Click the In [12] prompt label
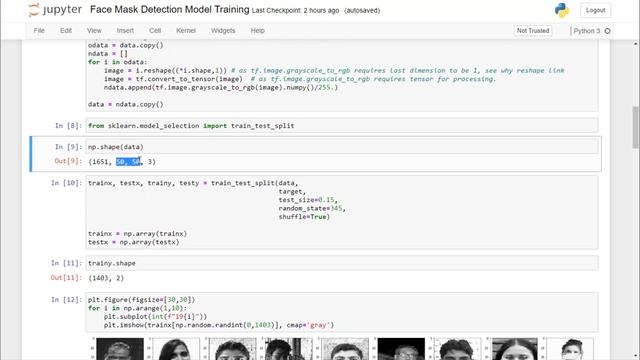This screenshot has width=640, height=360. point(66,300)
